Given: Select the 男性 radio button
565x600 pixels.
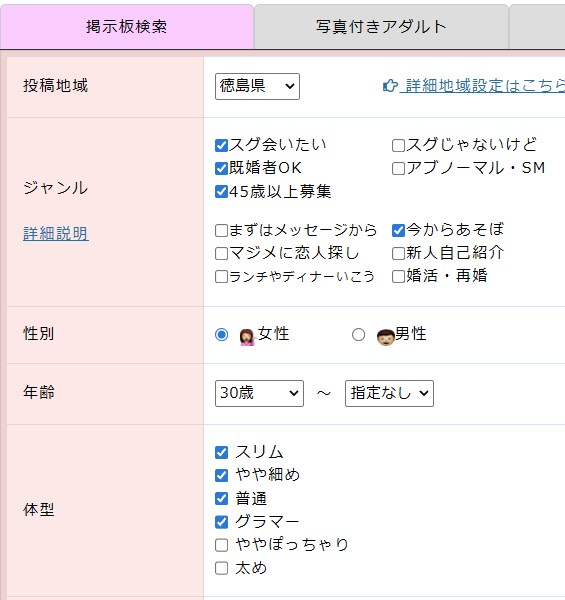Looking at the screenshot, I should (358, 335).
